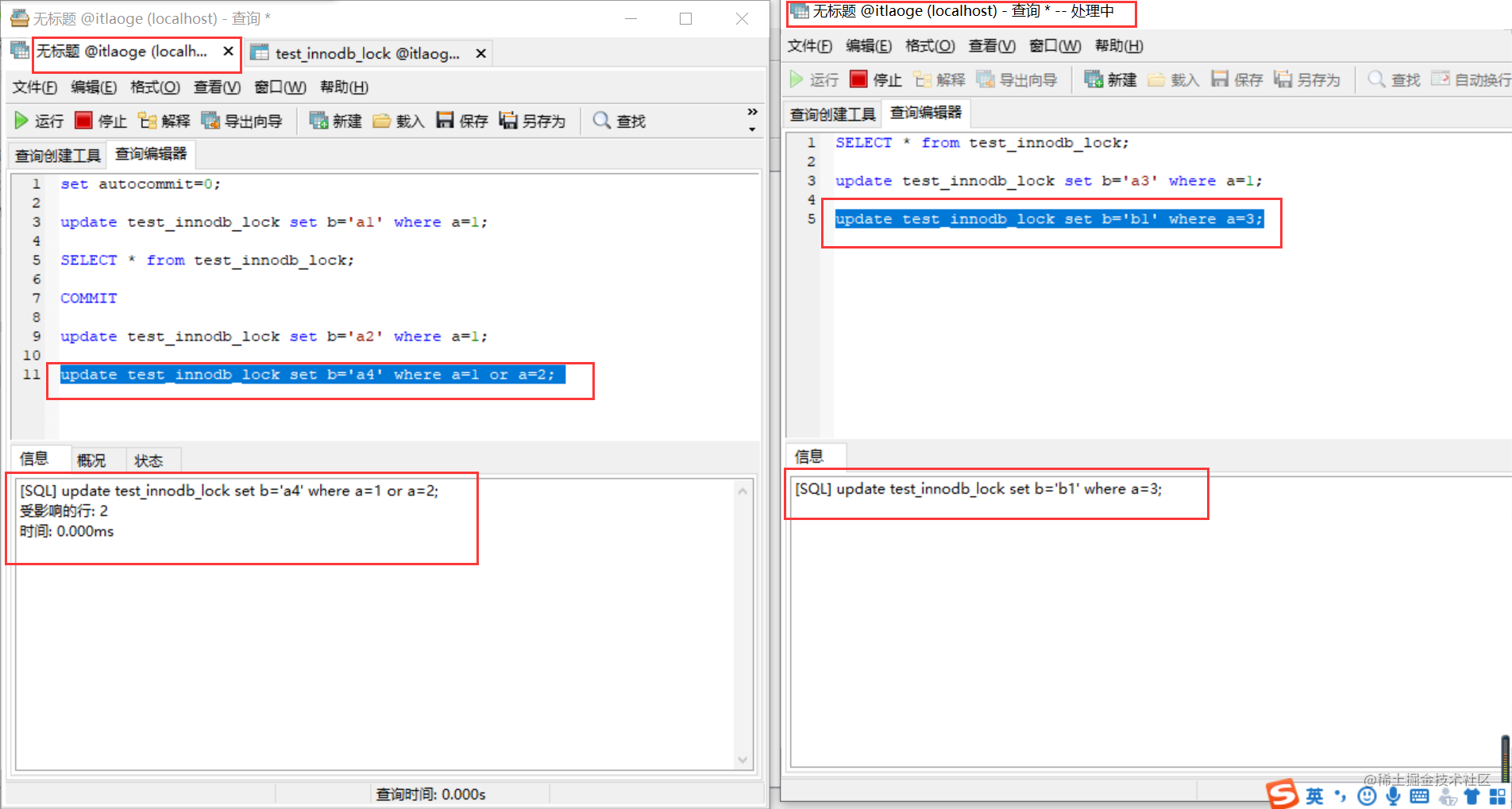Click the 'set autocommit=0;' line in left editor

141,184
